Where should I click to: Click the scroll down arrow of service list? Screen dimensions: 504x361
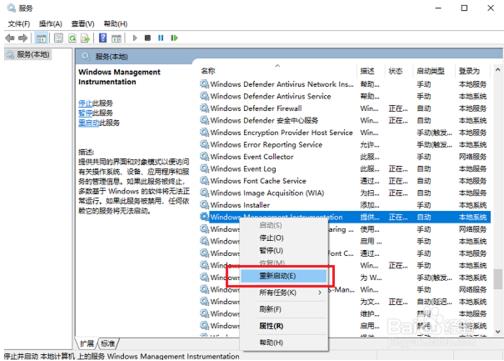[x=498, y=331]
